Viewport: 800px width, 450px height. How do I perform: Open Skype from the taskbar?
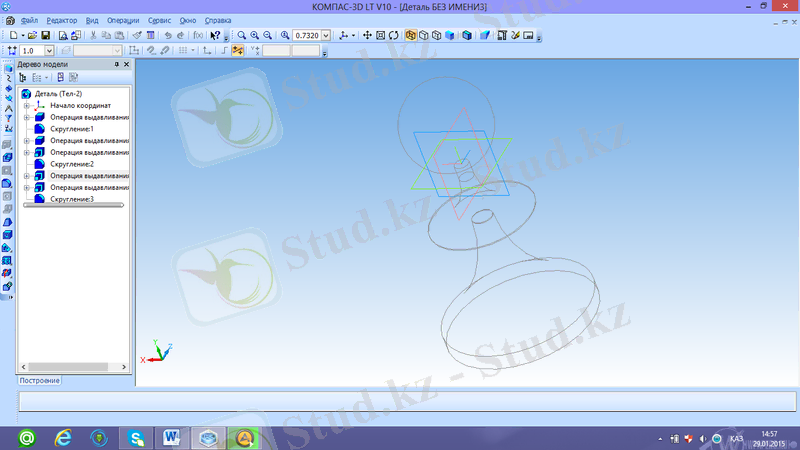(135, 437)
